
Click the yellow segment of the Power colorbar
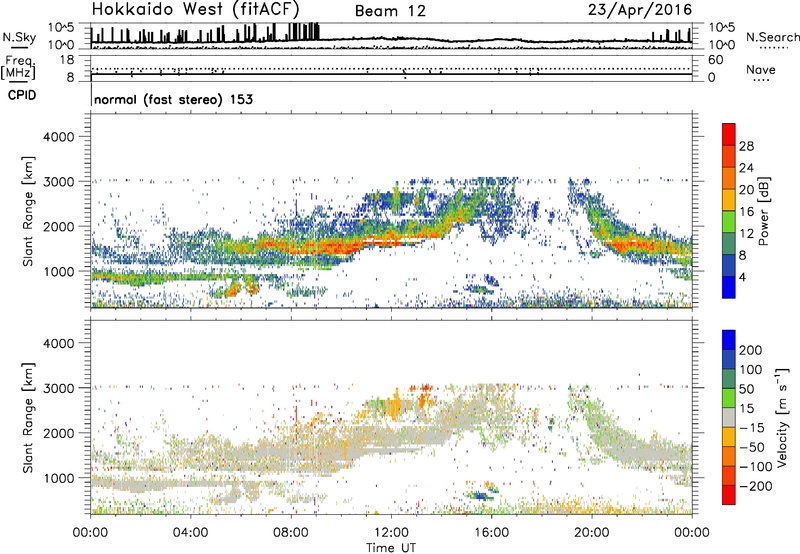729,199
